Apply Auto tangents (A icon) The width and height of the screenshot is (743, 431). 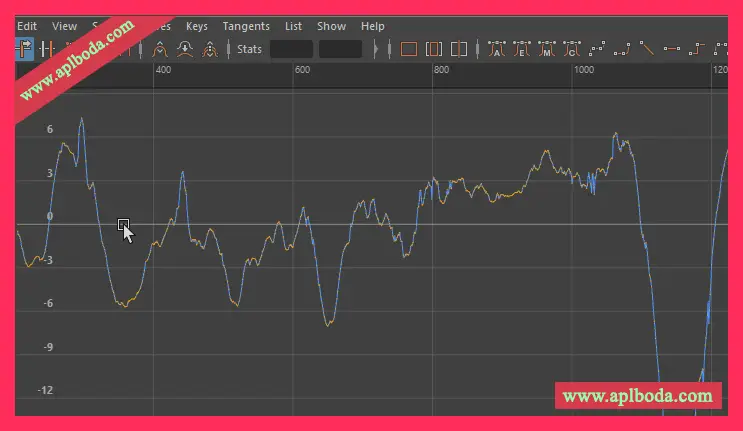[x=497, y=48]
